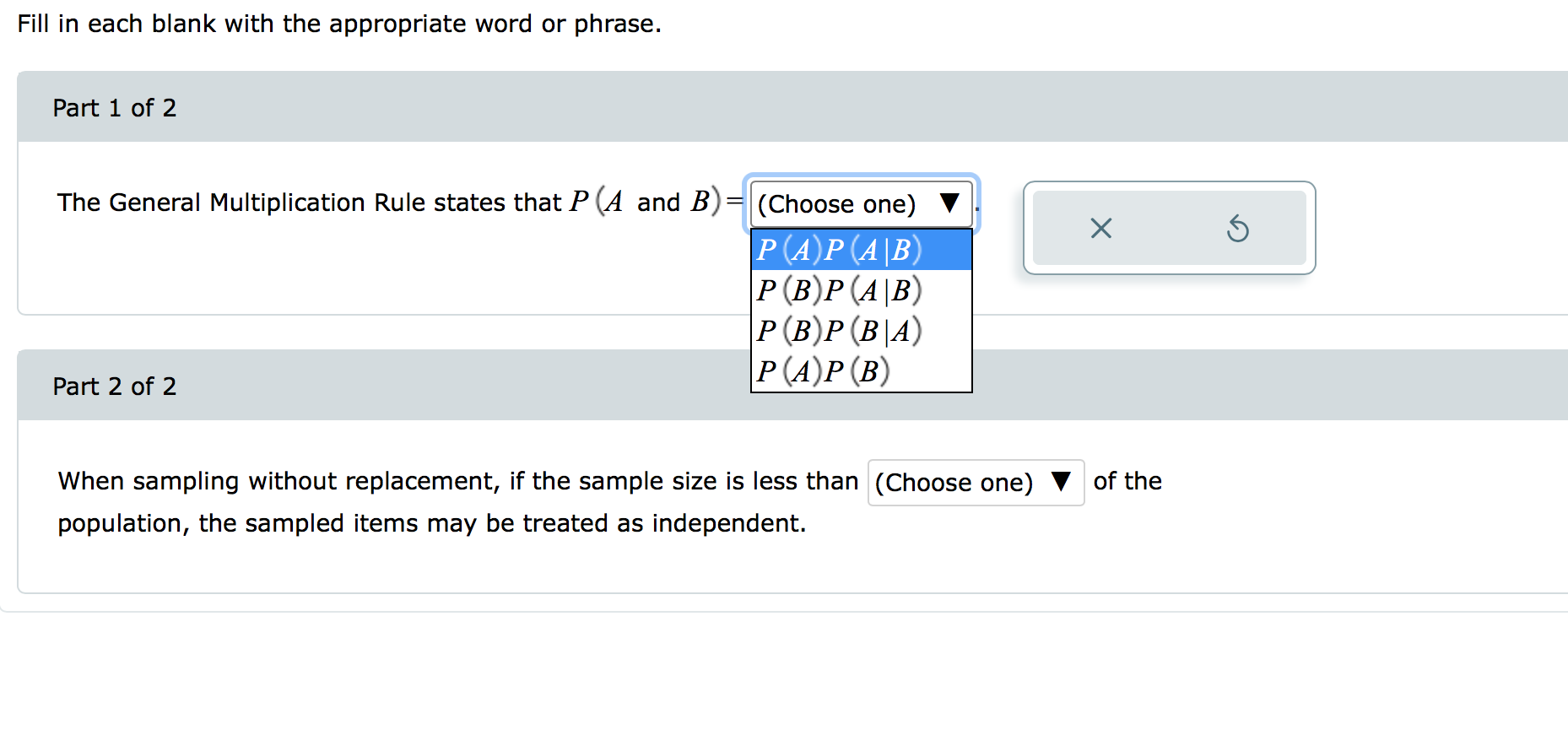The width and height of the screenshot is (1568, 746).
Task: Click the Part 2 of 2 header
Action: click(116, 386)
